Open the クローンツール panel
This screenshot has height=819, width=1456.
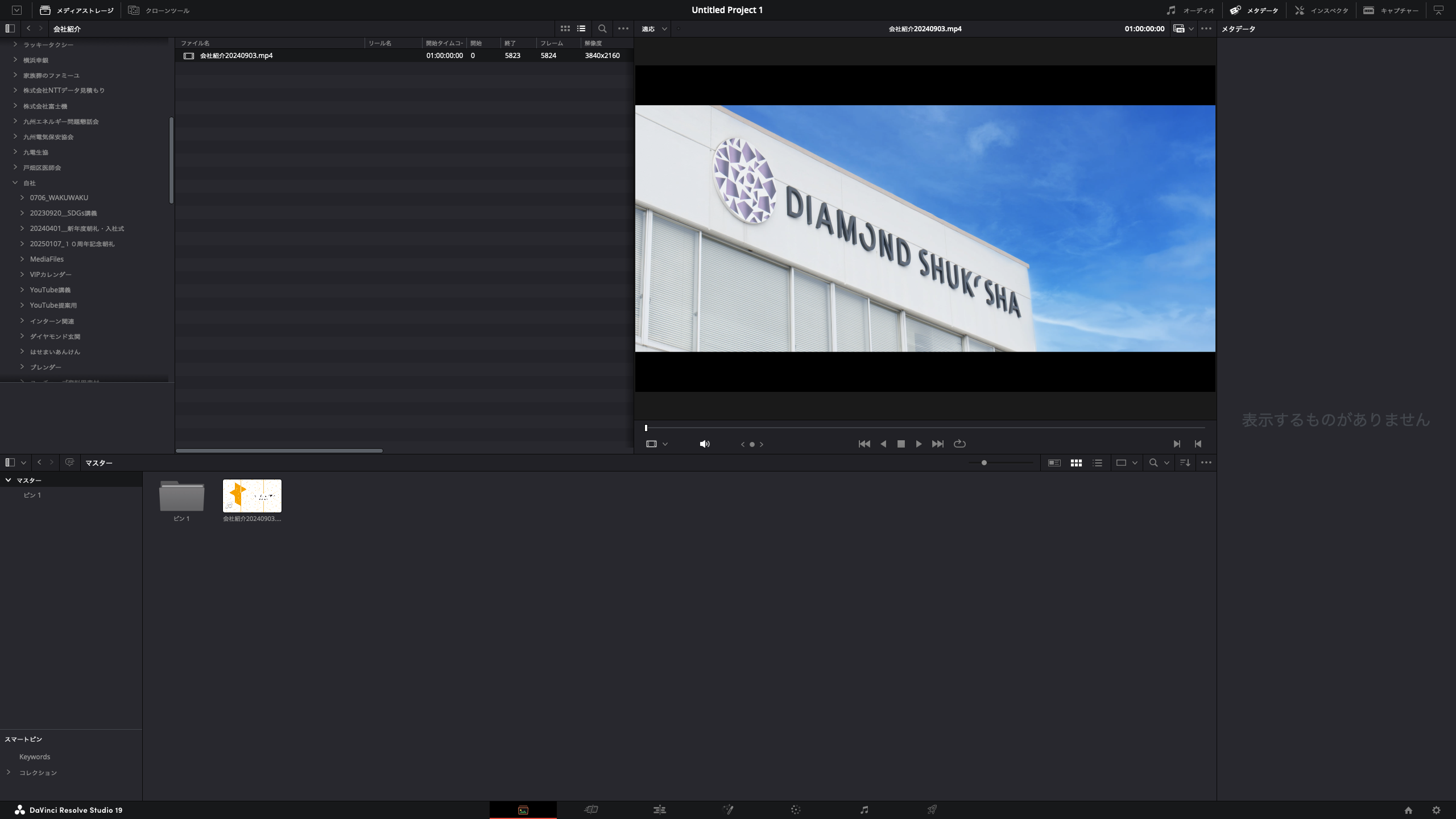(x=159, y=10)
